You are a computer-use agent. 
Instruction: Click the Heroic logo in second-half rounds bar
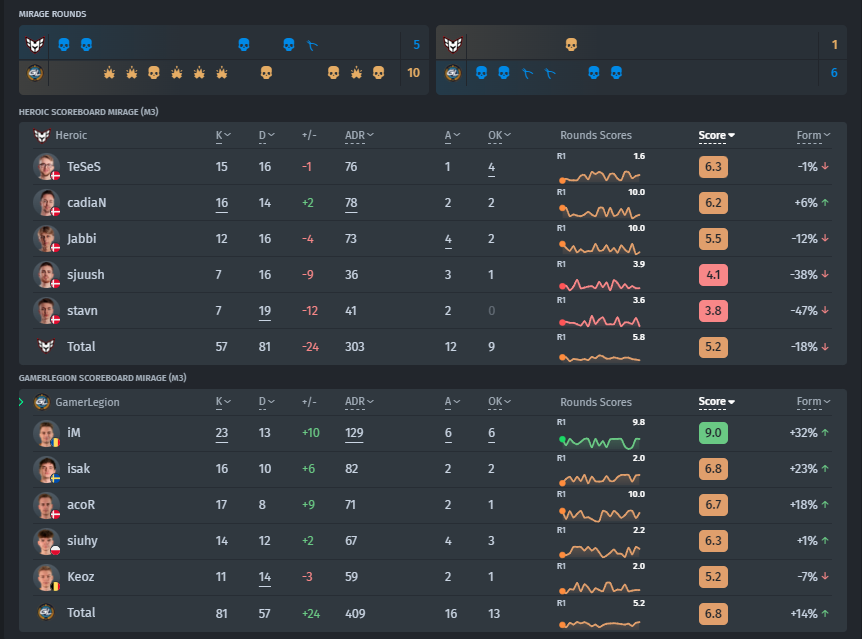(452, 45)
